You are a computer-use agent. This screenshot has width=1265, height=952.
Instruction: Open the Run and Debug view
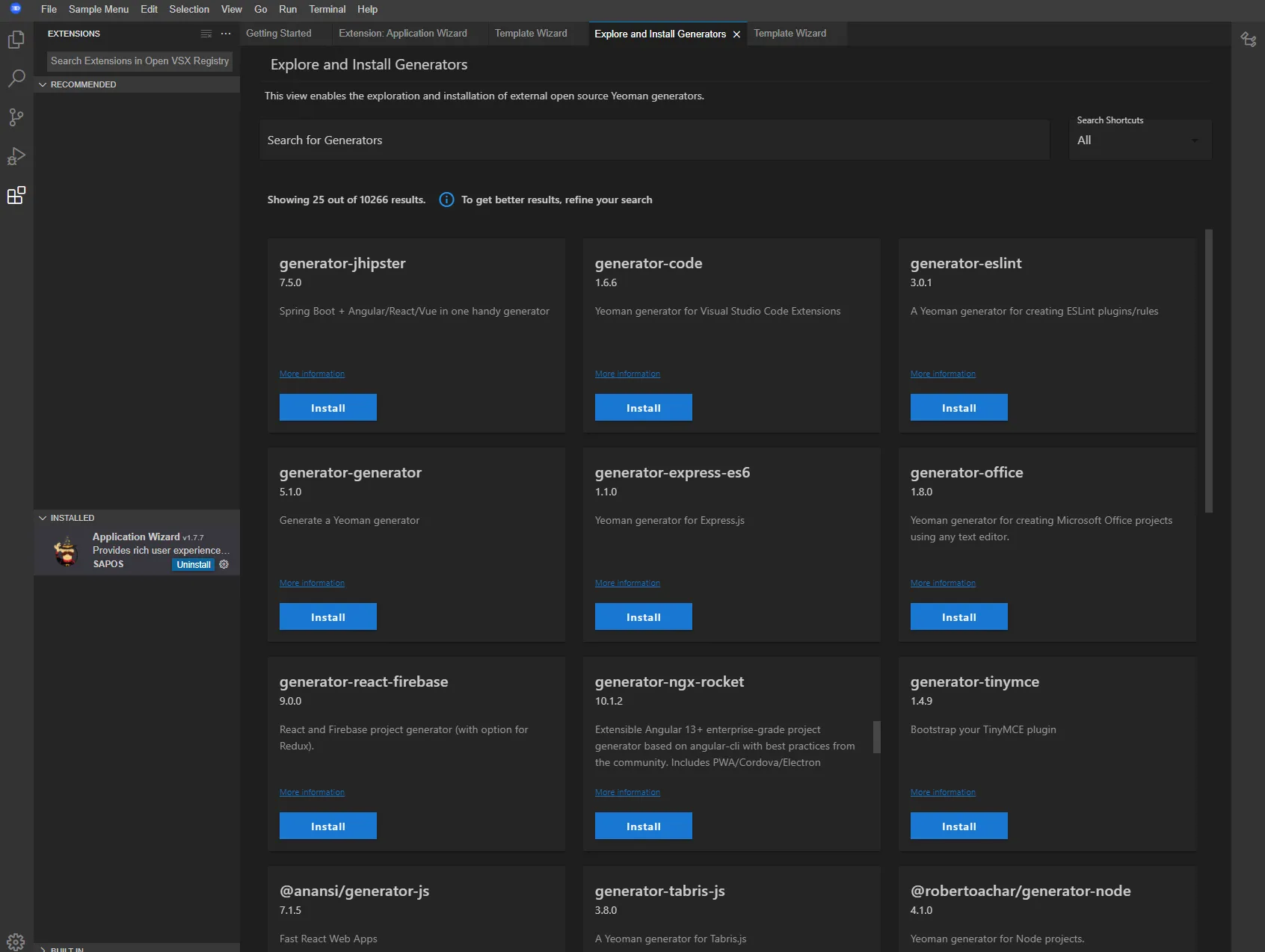16,156
